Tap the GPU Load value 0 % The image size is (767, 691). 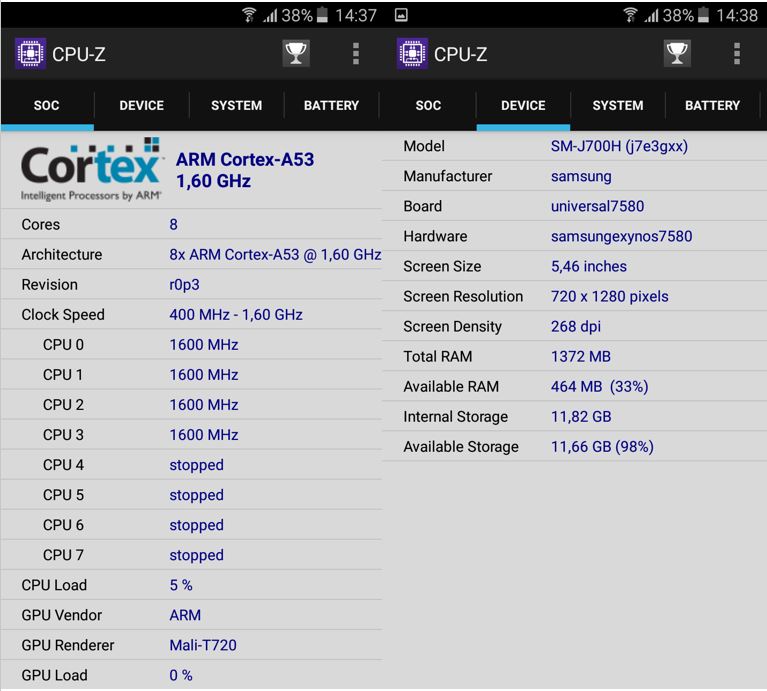[x=181, y=675]
